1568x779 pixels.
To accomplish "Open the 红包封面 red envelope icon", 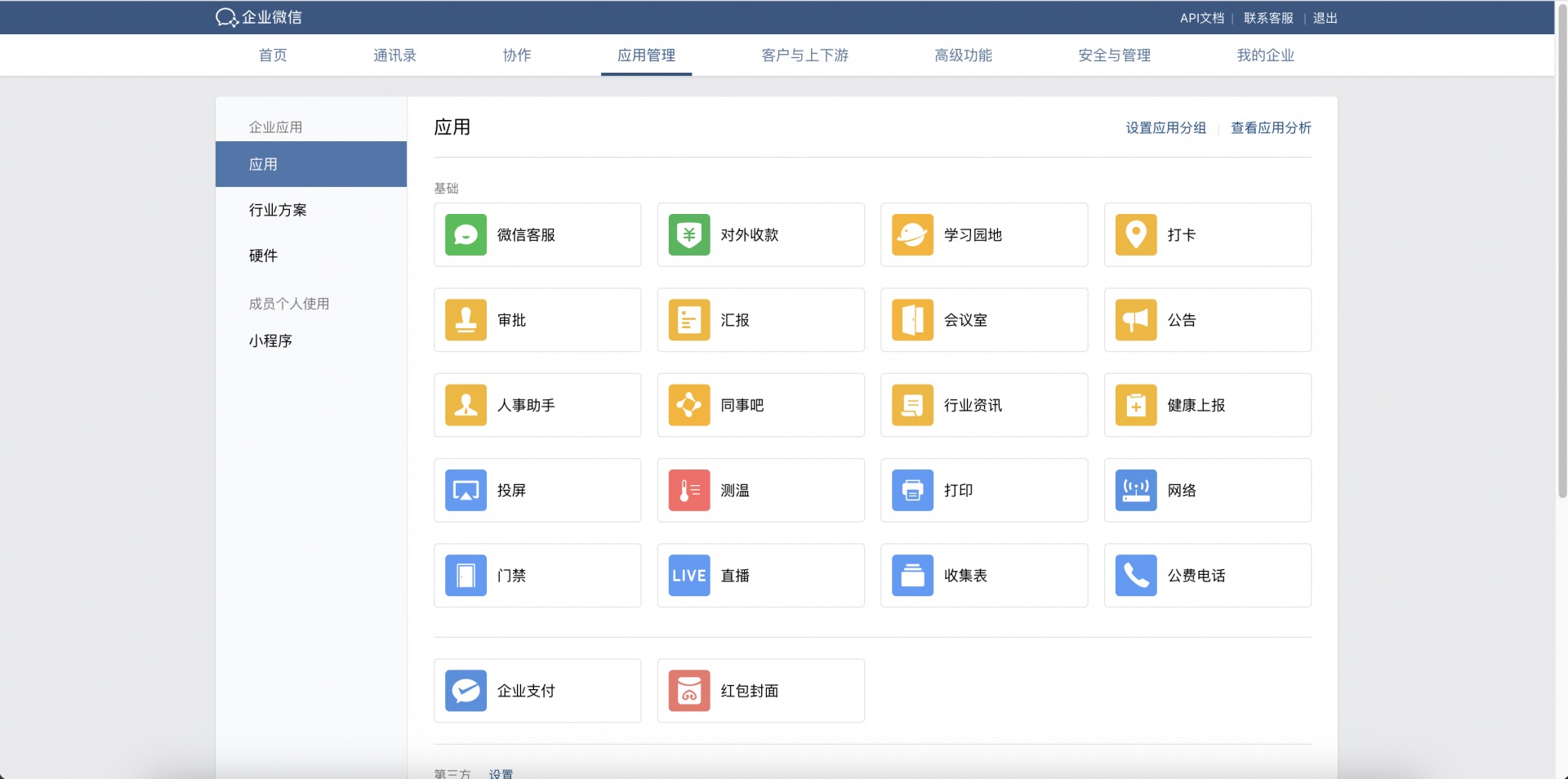I will coord(689,691).
